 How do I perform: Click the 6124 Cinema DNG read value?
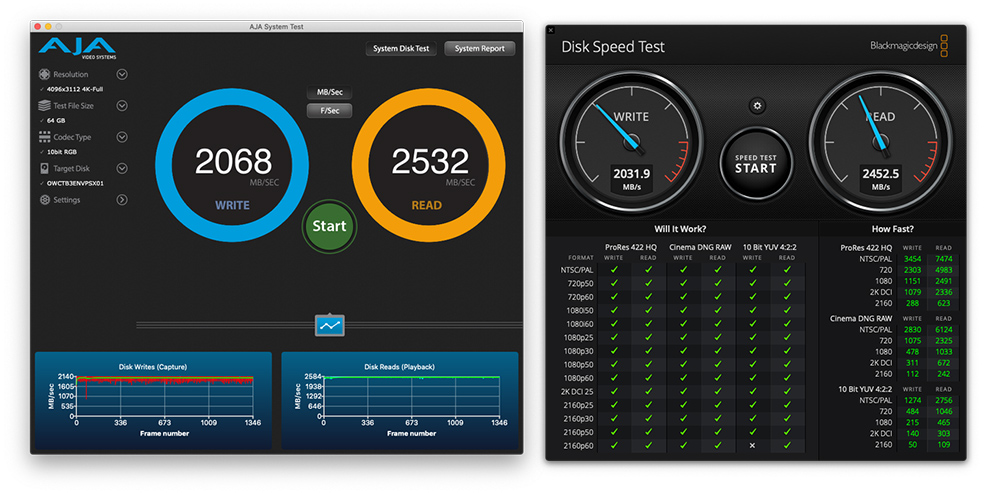[x=943, y=330]
